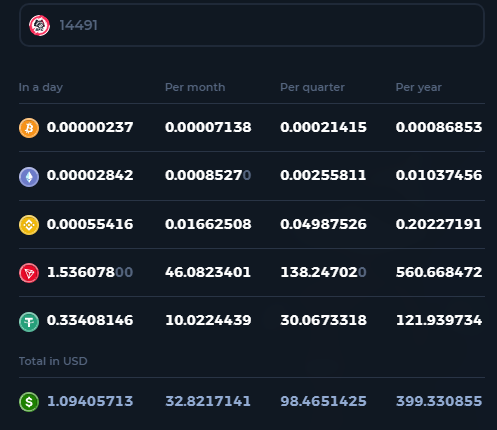The height and width of the screenshot is (430, 497).
Task: Click the green dollar USD icon
Action: pos(29,402)
